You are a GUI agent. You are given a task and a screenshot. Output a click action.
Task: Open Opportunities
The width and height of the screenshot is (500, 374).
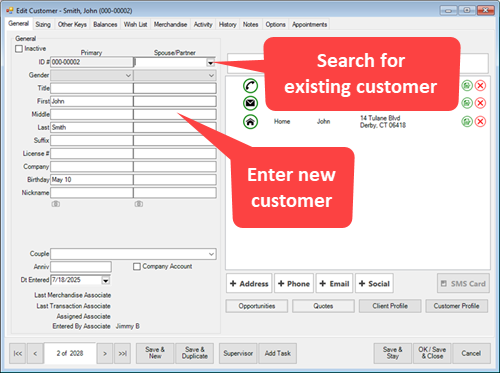257,306
